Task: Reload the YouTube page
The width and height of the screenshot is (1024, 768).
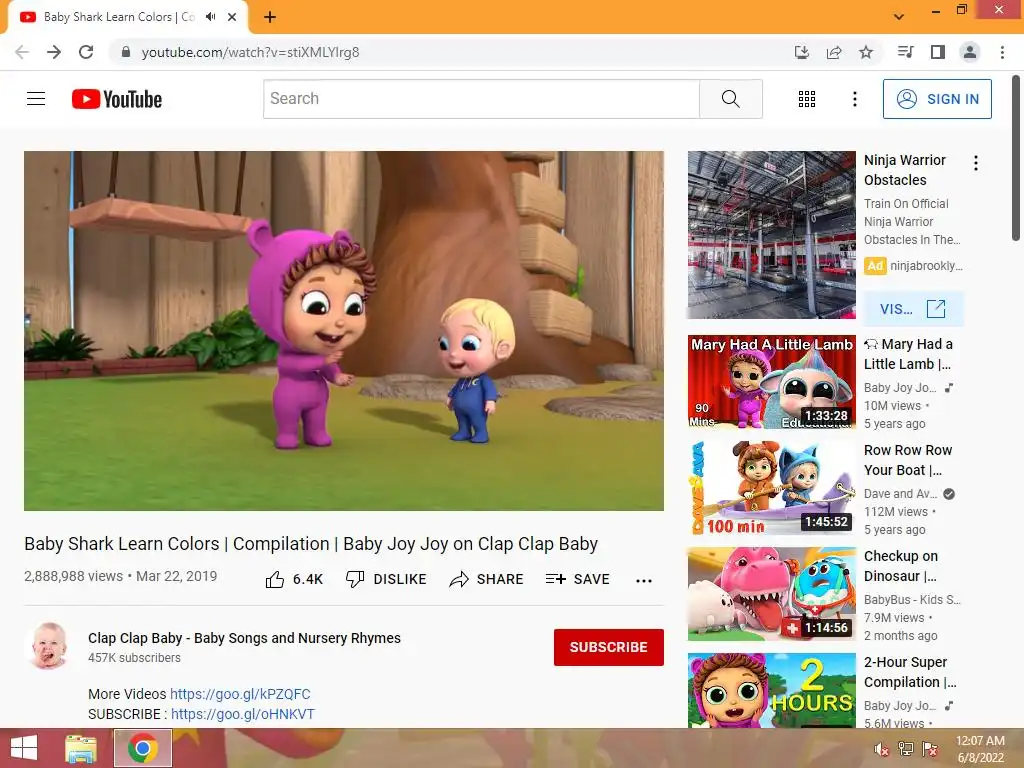Action: [x=86, y=52]
